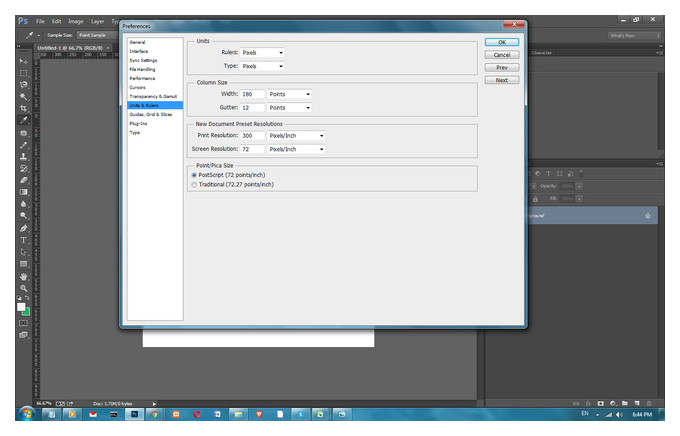
Task: Select the Zoom magnifier tool
Action: coord(23,288)
